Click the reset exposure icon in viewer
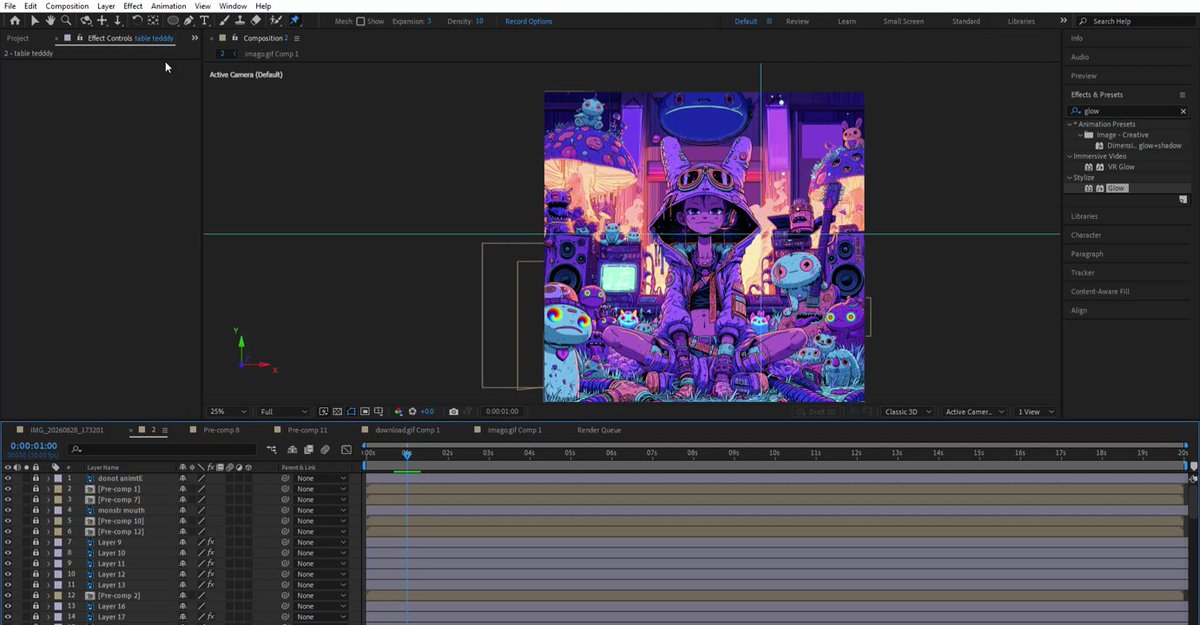Screen dimensions: 1200x625 (x=412, y=411)
